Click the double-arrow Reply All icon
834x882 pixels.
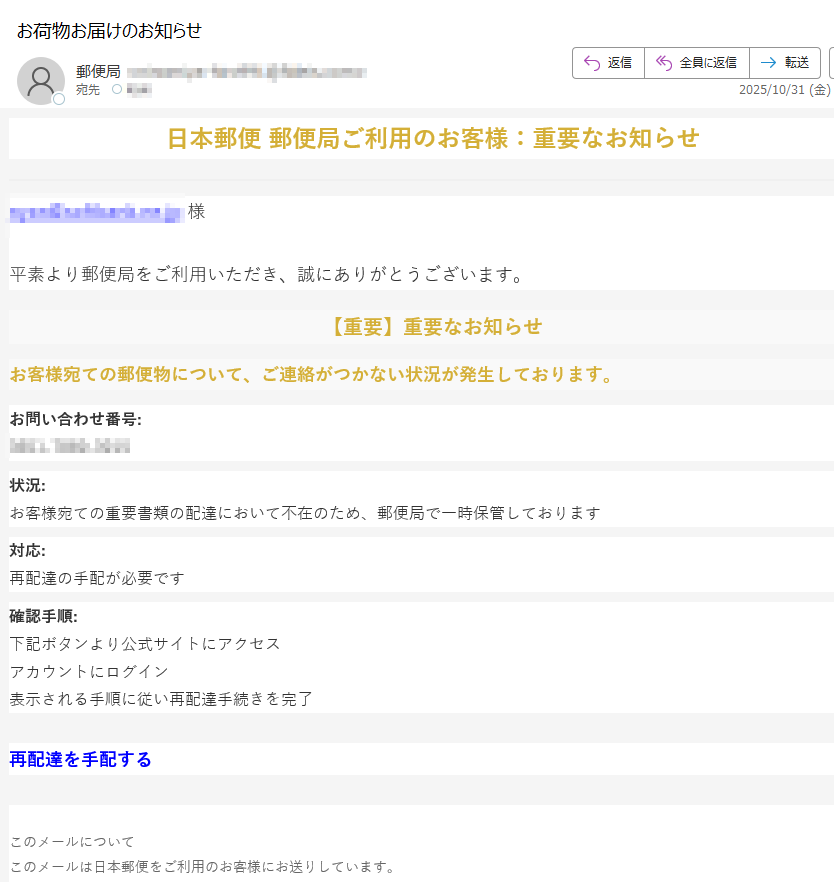(x=663, y=62)
